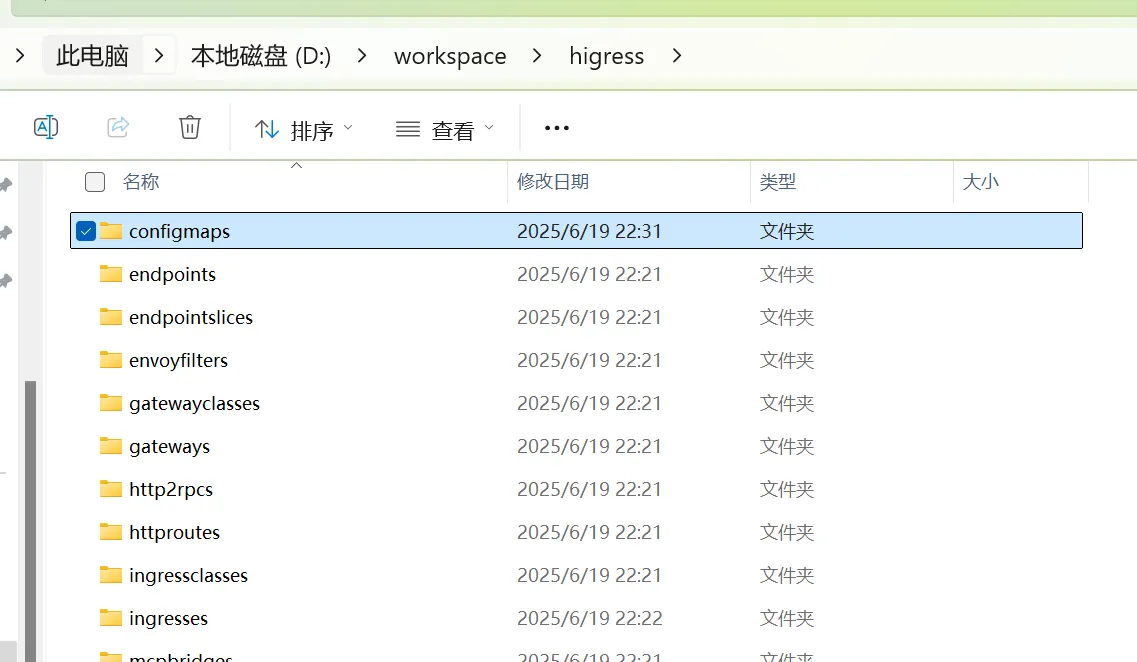The width and height of the screenshot is (1137, 662).
Task: Toggle the select-all checkbox beside 名称
Action: pyautogui.click(x=95, y=182)
